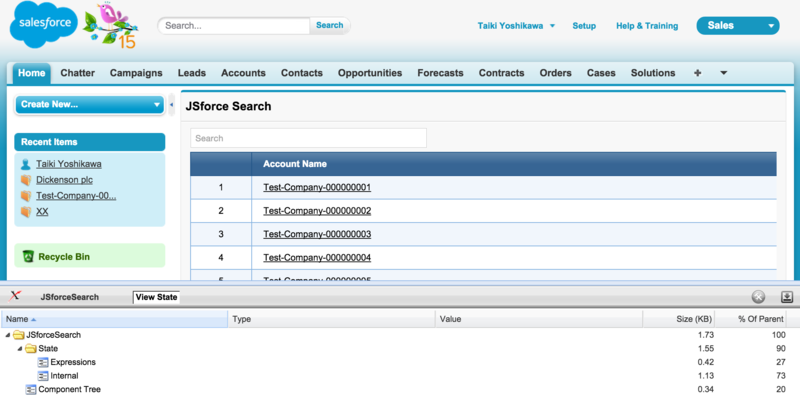Open the Home tab
Screen dimensions: 800x405
(x=32, y=73)
